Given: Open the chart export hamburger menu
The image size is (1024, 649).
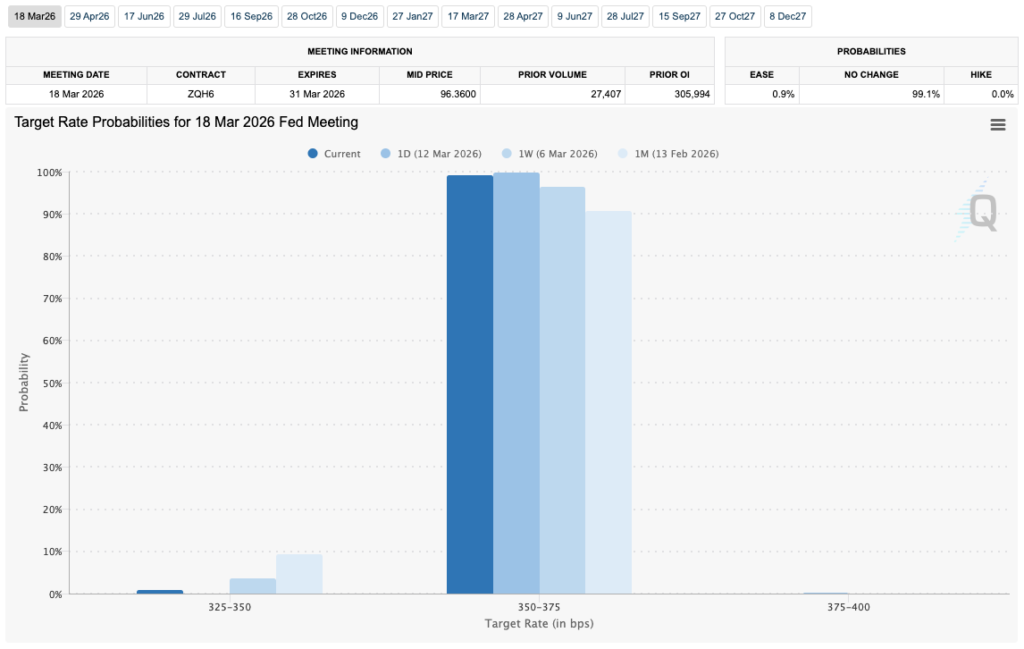Looking at the screenshot, I should pyautogui.click(x=997, y=123).
